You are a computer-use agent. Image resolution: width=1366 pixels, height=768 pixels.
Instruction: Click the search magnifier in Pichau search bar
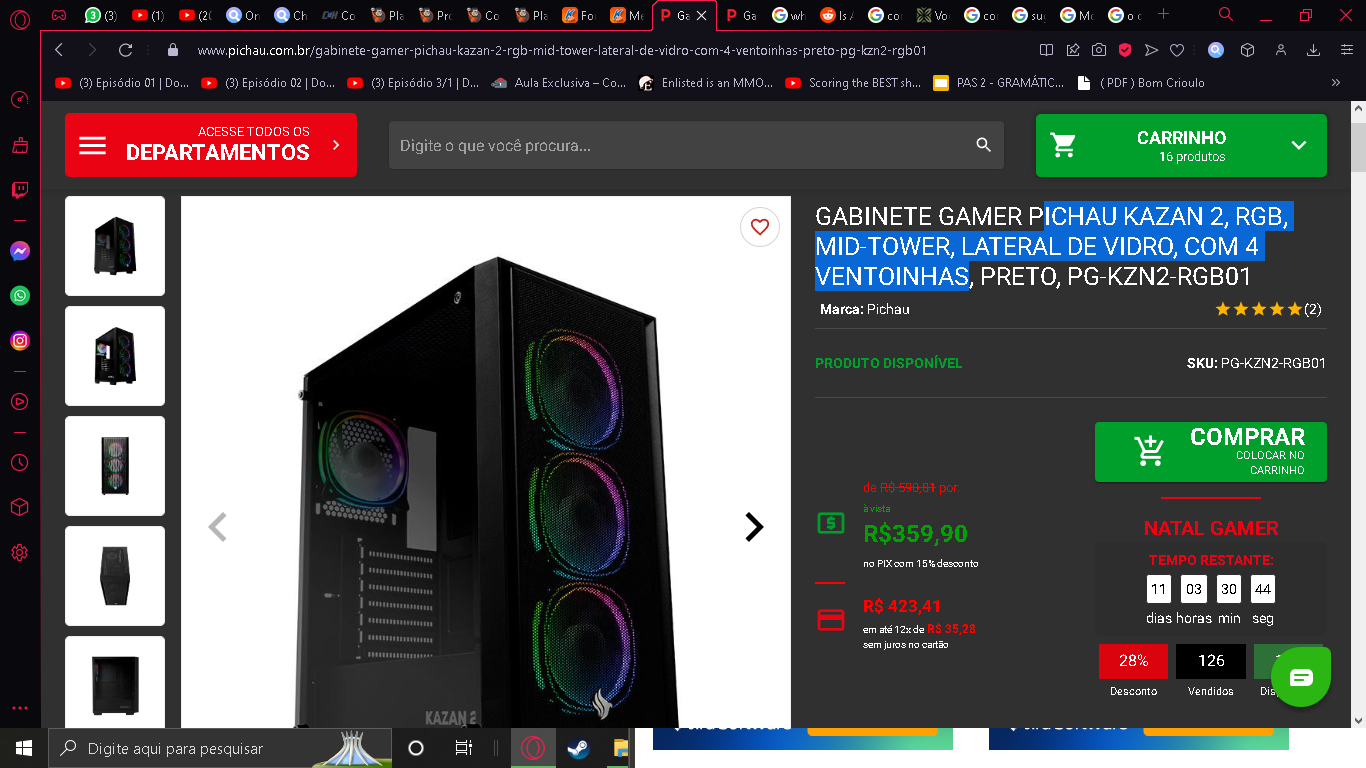[983, 146]
